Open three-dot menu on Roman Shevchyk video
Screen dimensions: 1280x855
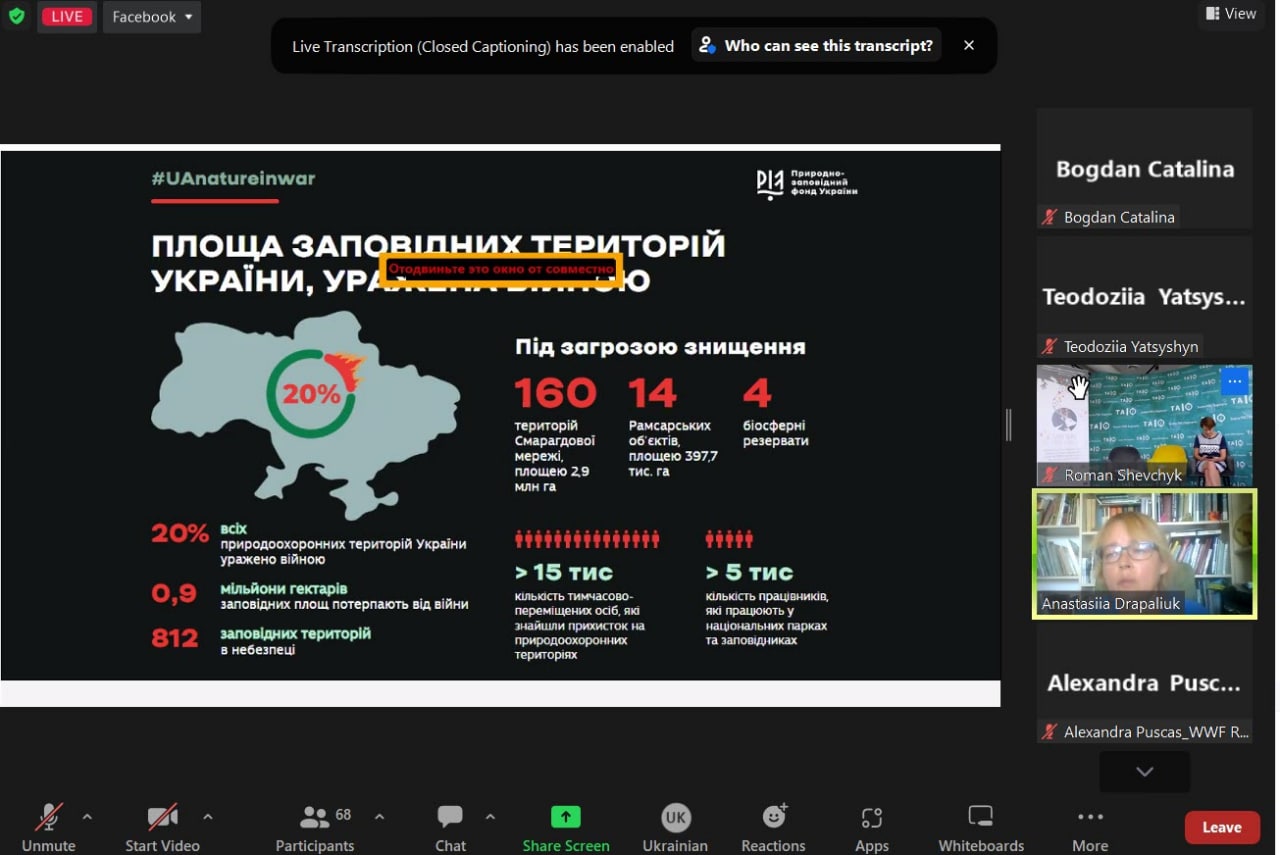pyautogui.click(x=1235, y=381)
